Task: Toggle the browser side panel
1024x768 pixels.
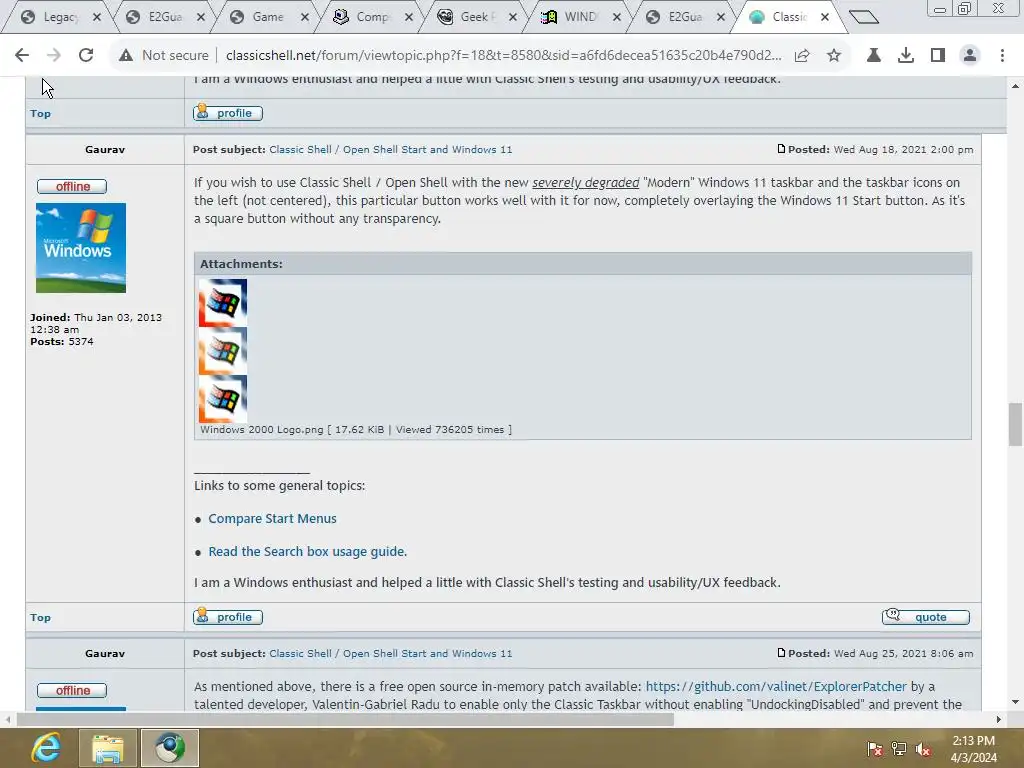Action: point(938,56)
